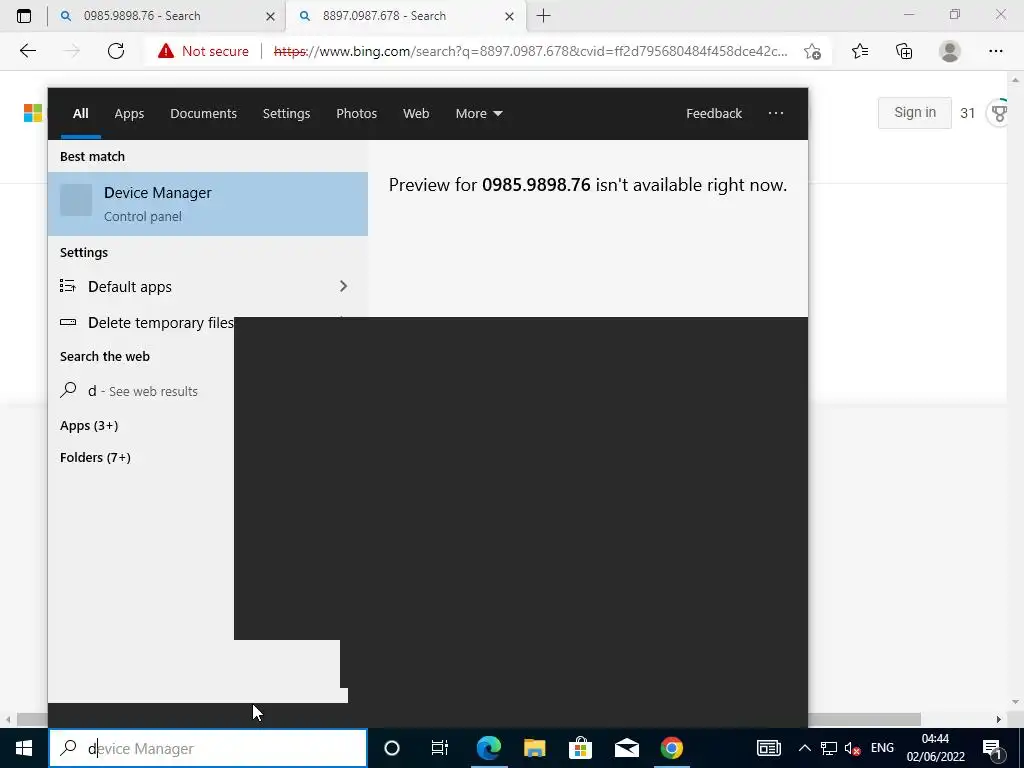The height and width of the screenshot is (768, 1024).
Task: Show hidden system tray icons
Action: point(805,748)
